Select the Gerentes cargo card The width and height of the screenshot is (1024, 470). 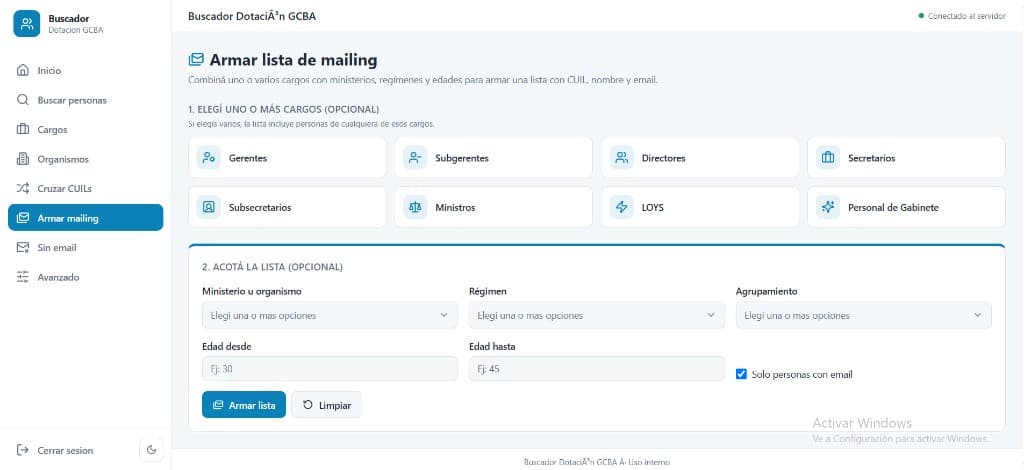[x=287, y=158]
